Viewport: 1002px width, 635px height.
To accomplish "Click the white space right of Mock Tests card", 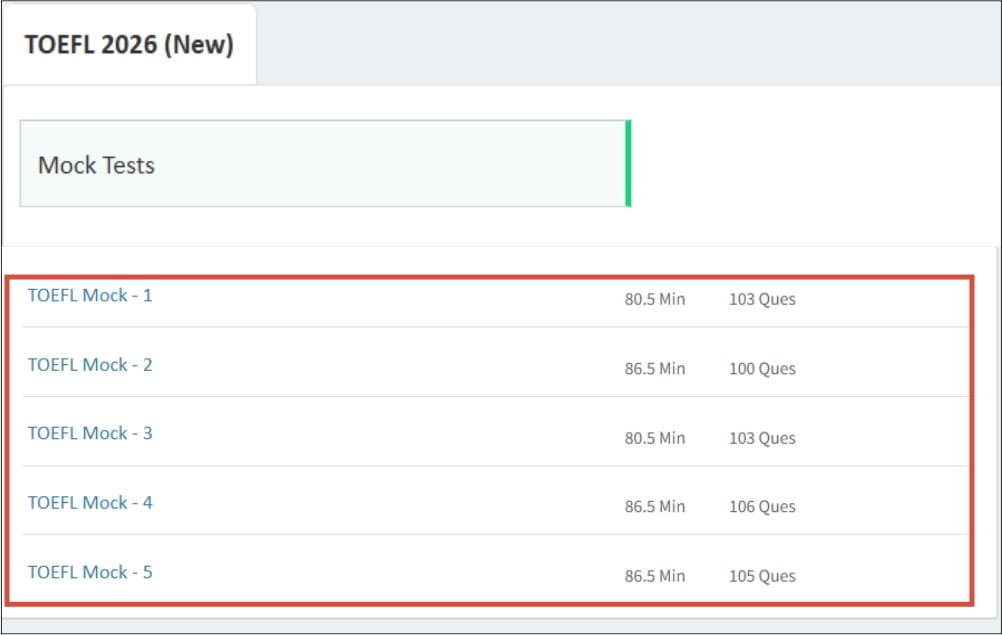I will 810,164.
